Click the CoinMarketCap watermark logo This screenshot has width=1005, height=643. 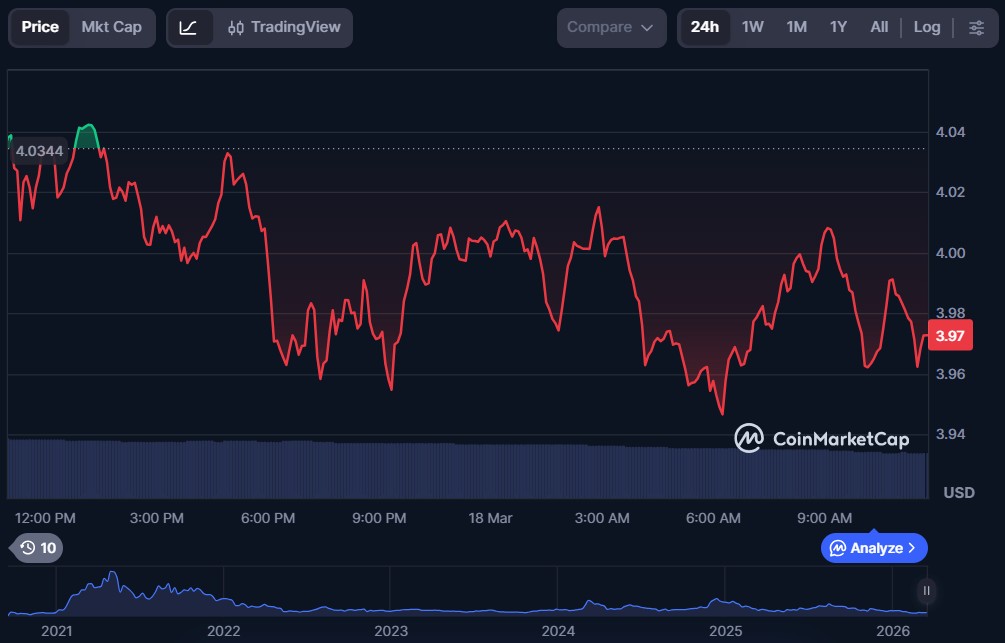pyautogui.click(x=822, y=438)
